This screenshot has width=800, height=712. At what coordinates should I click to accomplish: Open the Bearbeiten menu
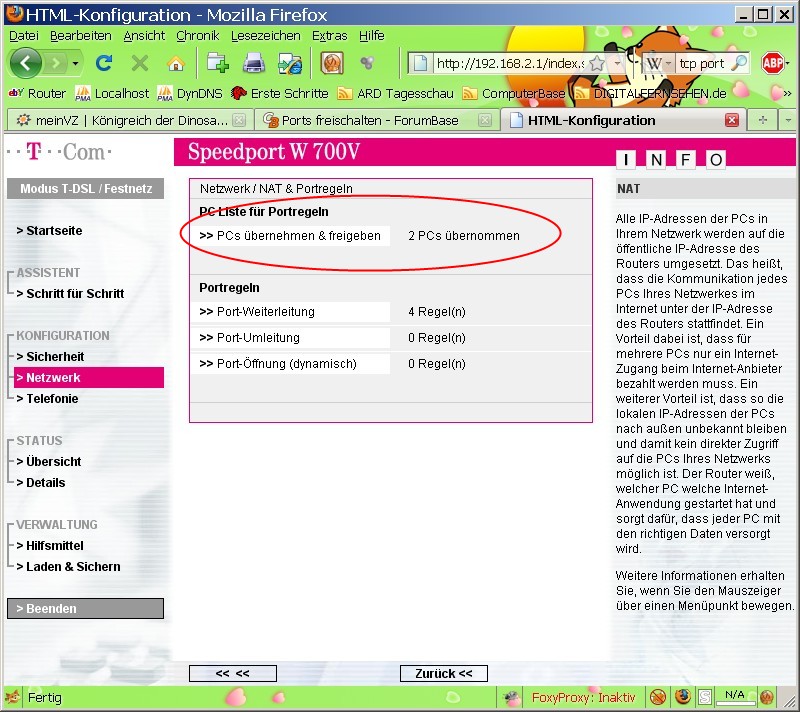tap(81, 36)
